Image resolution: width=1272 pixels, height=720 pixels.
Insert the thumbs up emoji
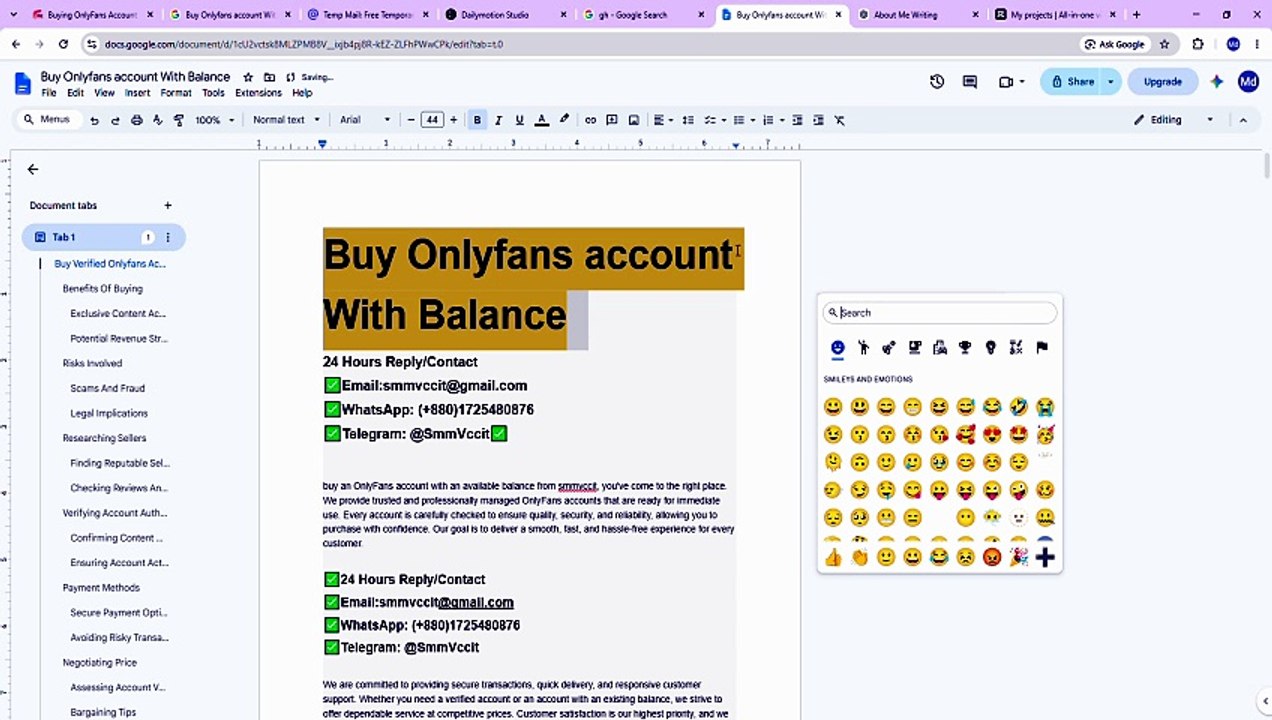point(833,557)
